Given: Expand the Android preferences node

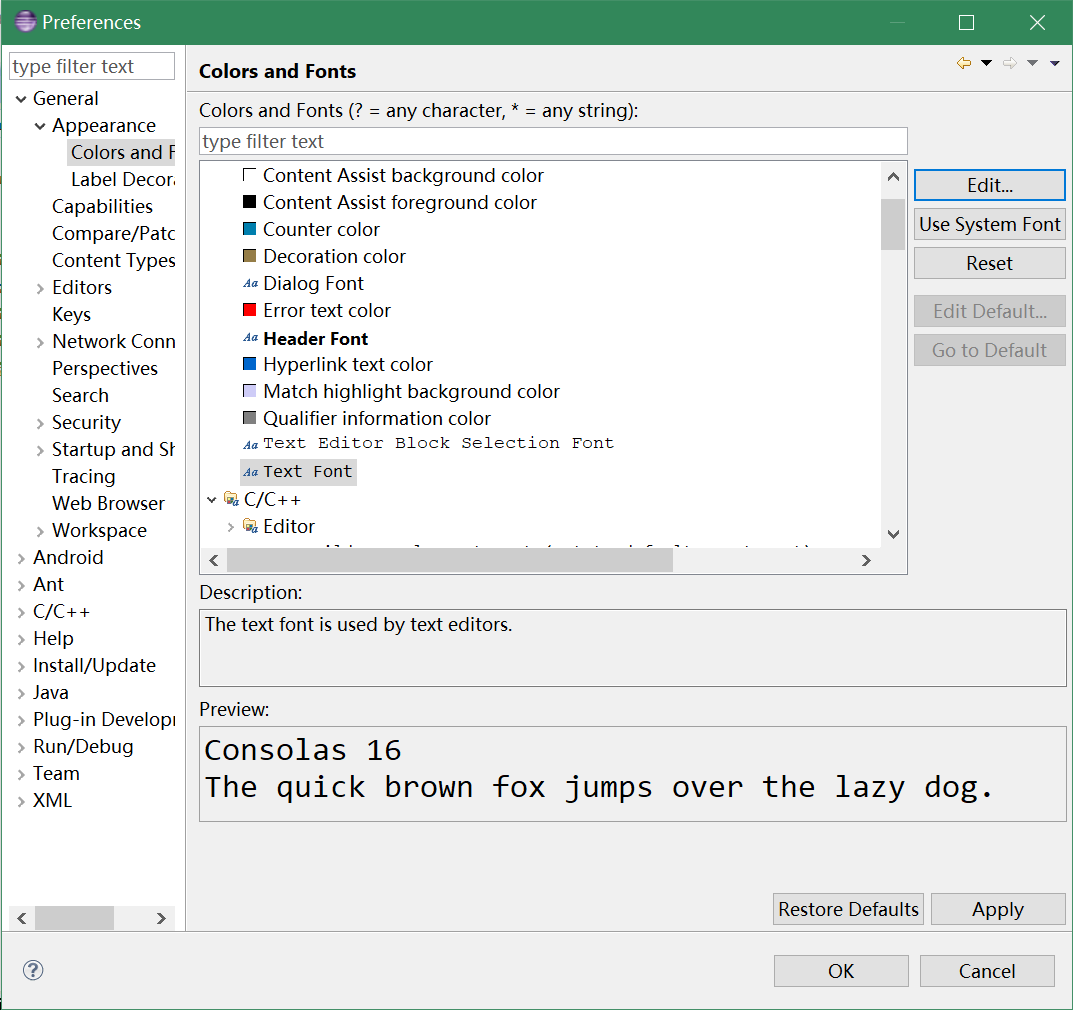Looking at the screenshot, I should coord(21,558).
